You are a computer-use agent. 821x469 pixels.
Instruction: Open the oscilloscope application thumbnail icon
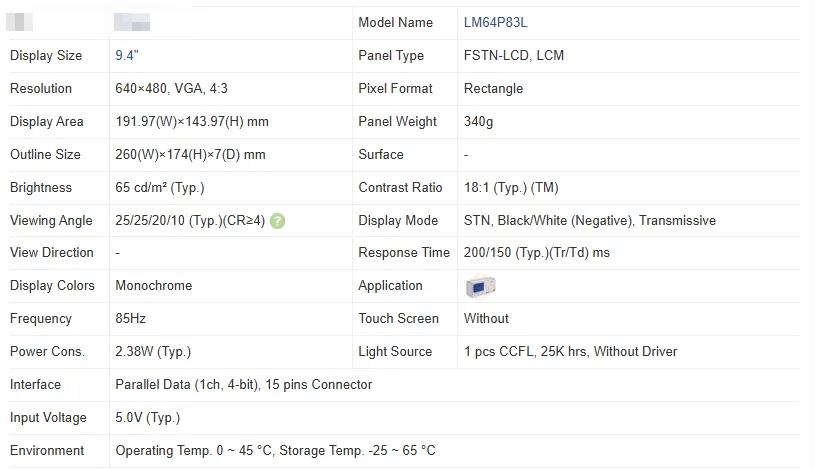point(480,286)
